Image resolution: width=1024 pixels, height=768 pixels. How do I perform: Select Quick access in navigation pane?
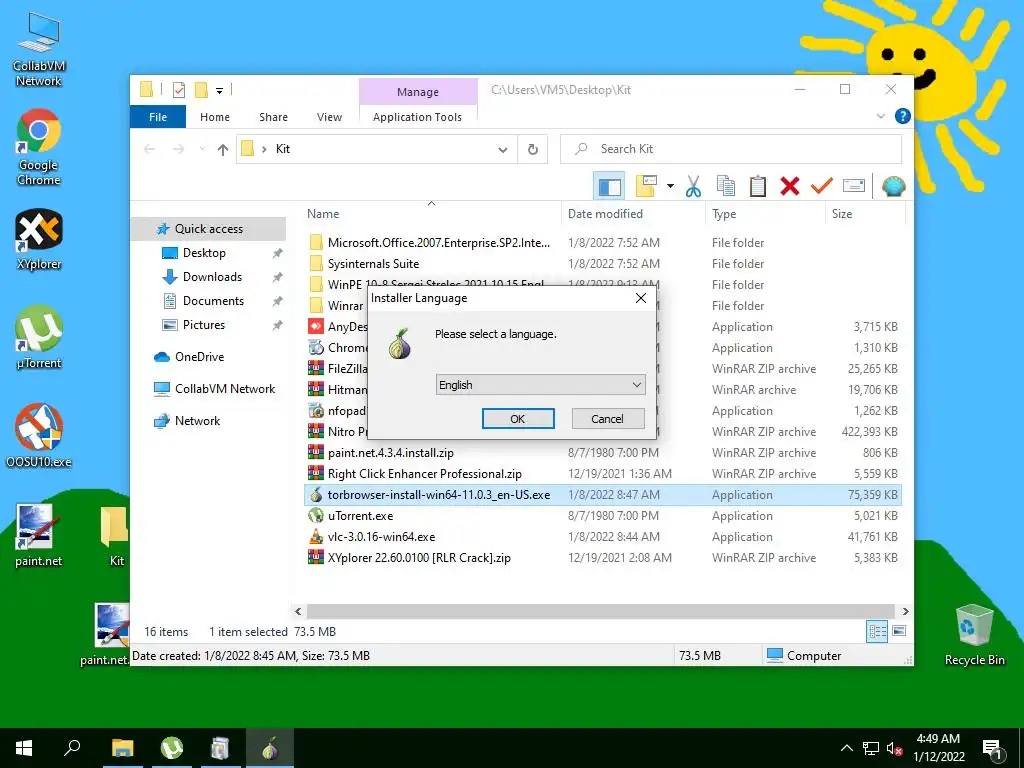coord(209,229)
